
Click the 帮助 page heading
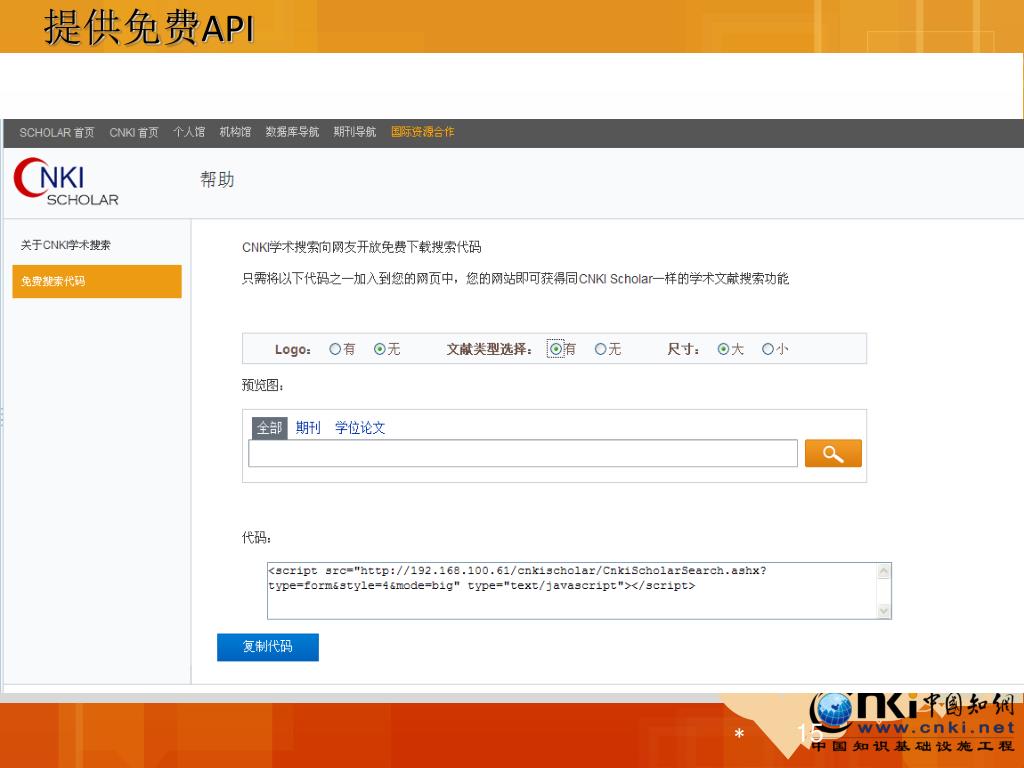217,180
